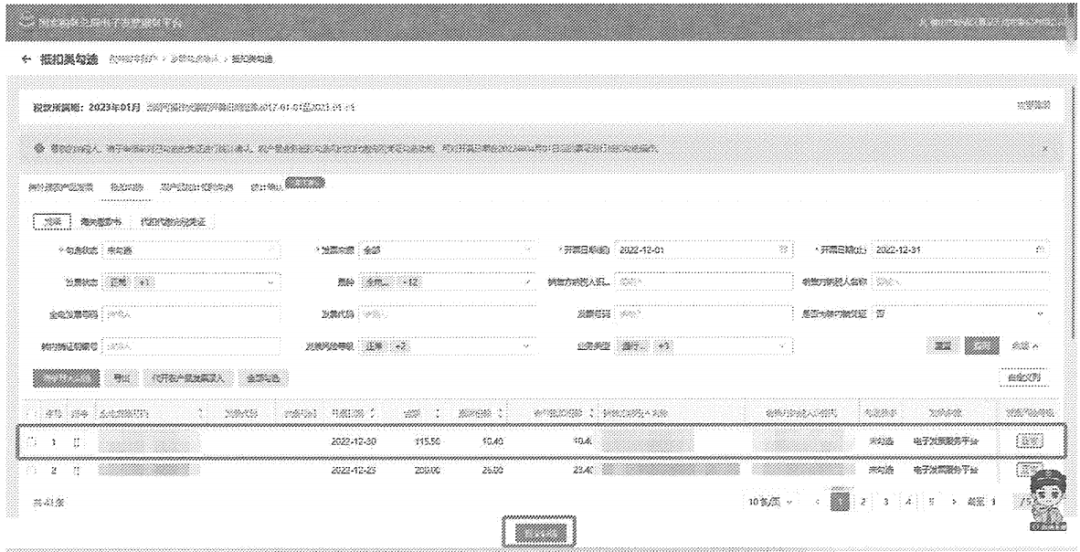Click the 全电发票号码 input field

tap(191, 314)
